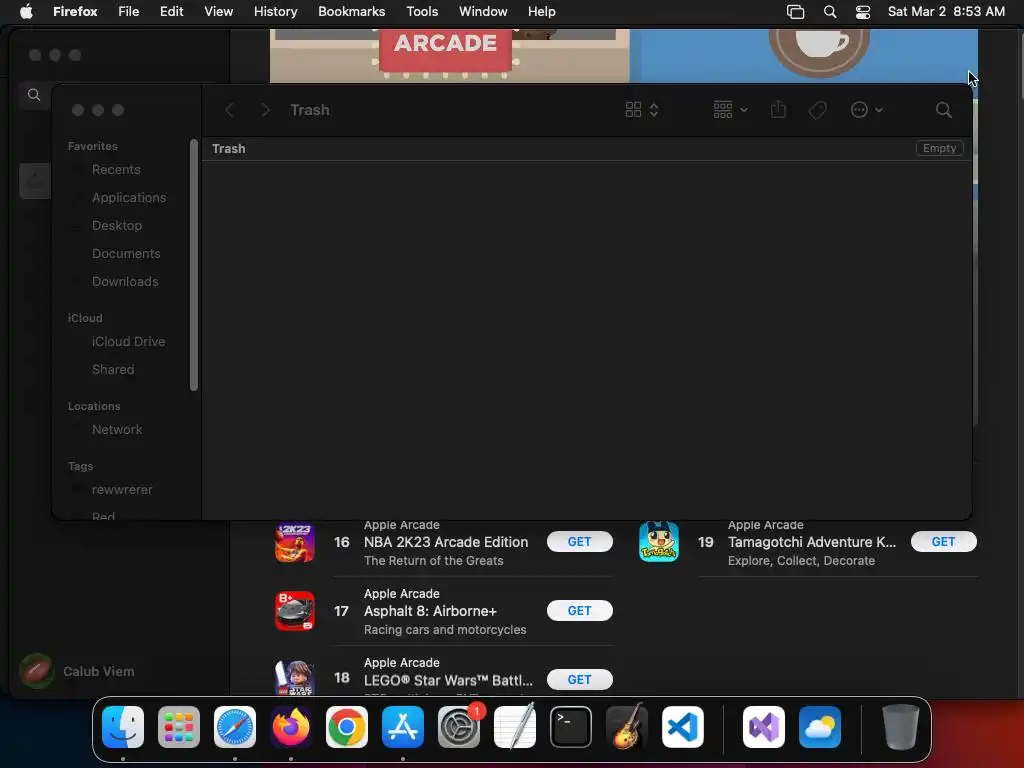Get NBA 2K23 Arcade Edition
Image resolution: width=1024 pixels, height=768 pixels.
pos(579,541)
